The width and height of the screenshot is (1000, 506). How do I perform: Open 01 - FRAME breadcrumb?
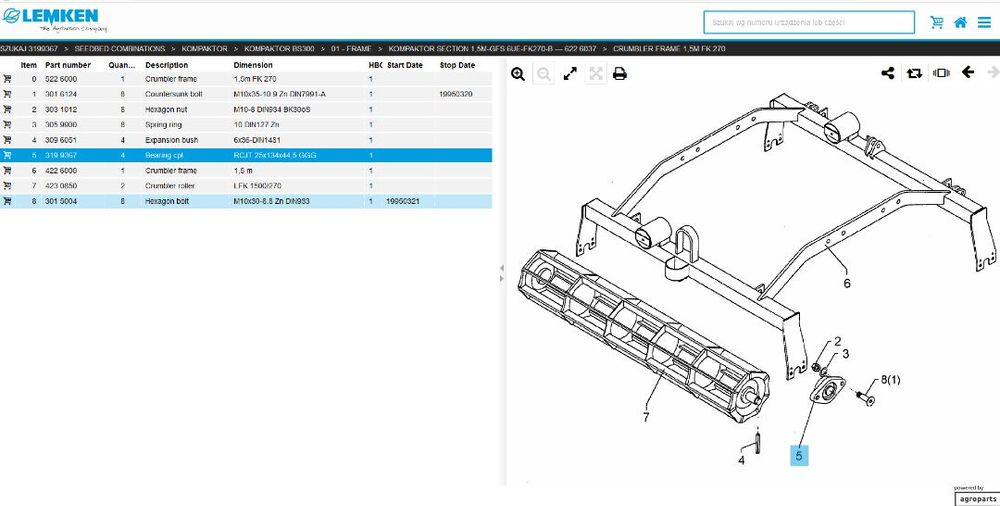click(351, 48)
